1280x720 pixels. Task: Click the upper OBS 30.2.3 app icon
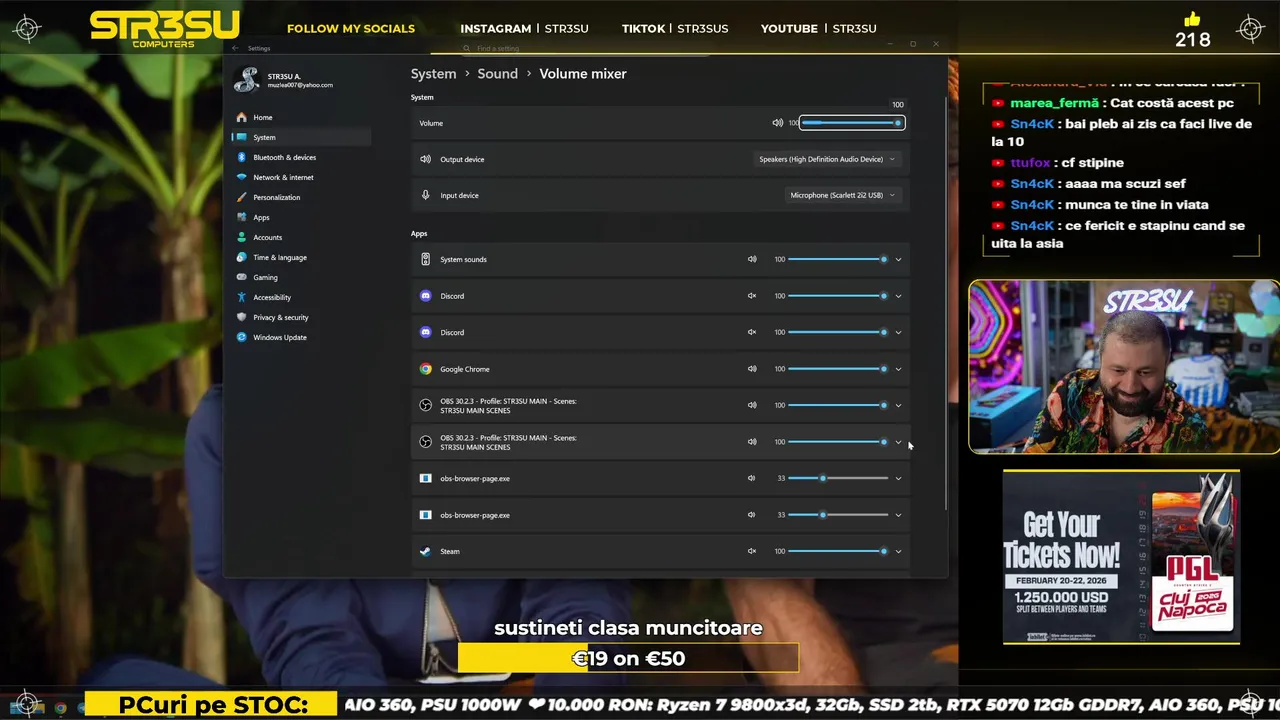426,405
